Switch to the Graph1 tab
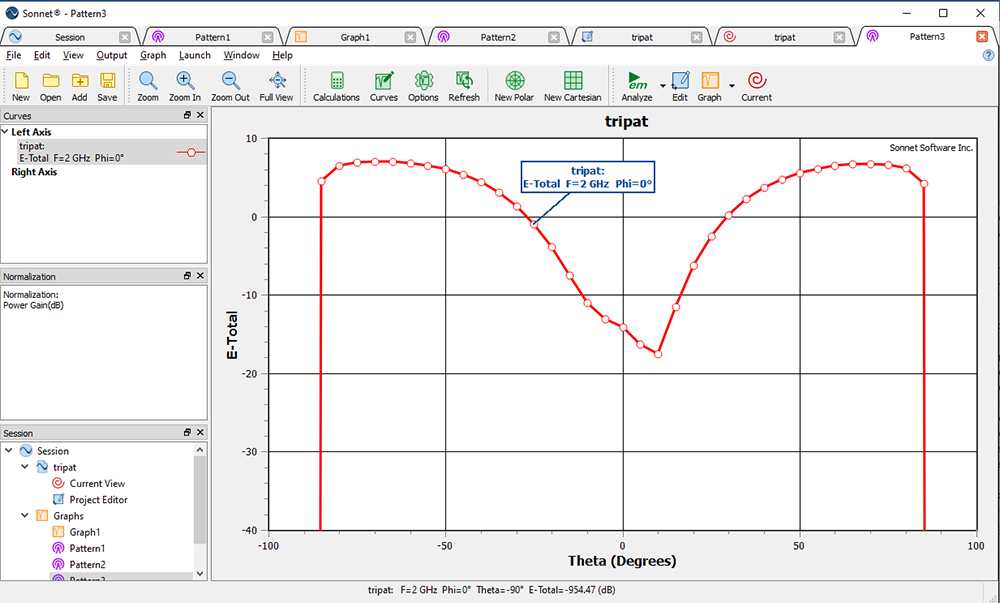The image size is (1000, 603). coord(355,37)
